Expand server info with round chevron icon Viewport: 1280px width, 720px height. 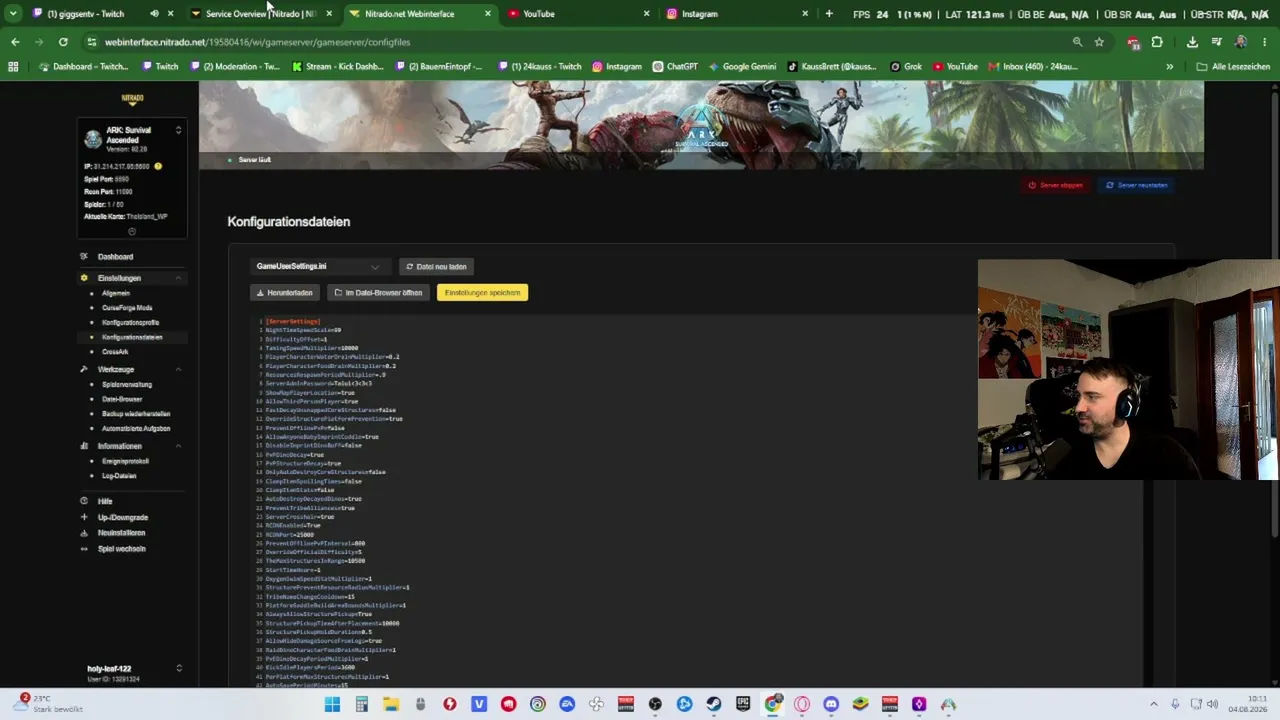point(131,231)
